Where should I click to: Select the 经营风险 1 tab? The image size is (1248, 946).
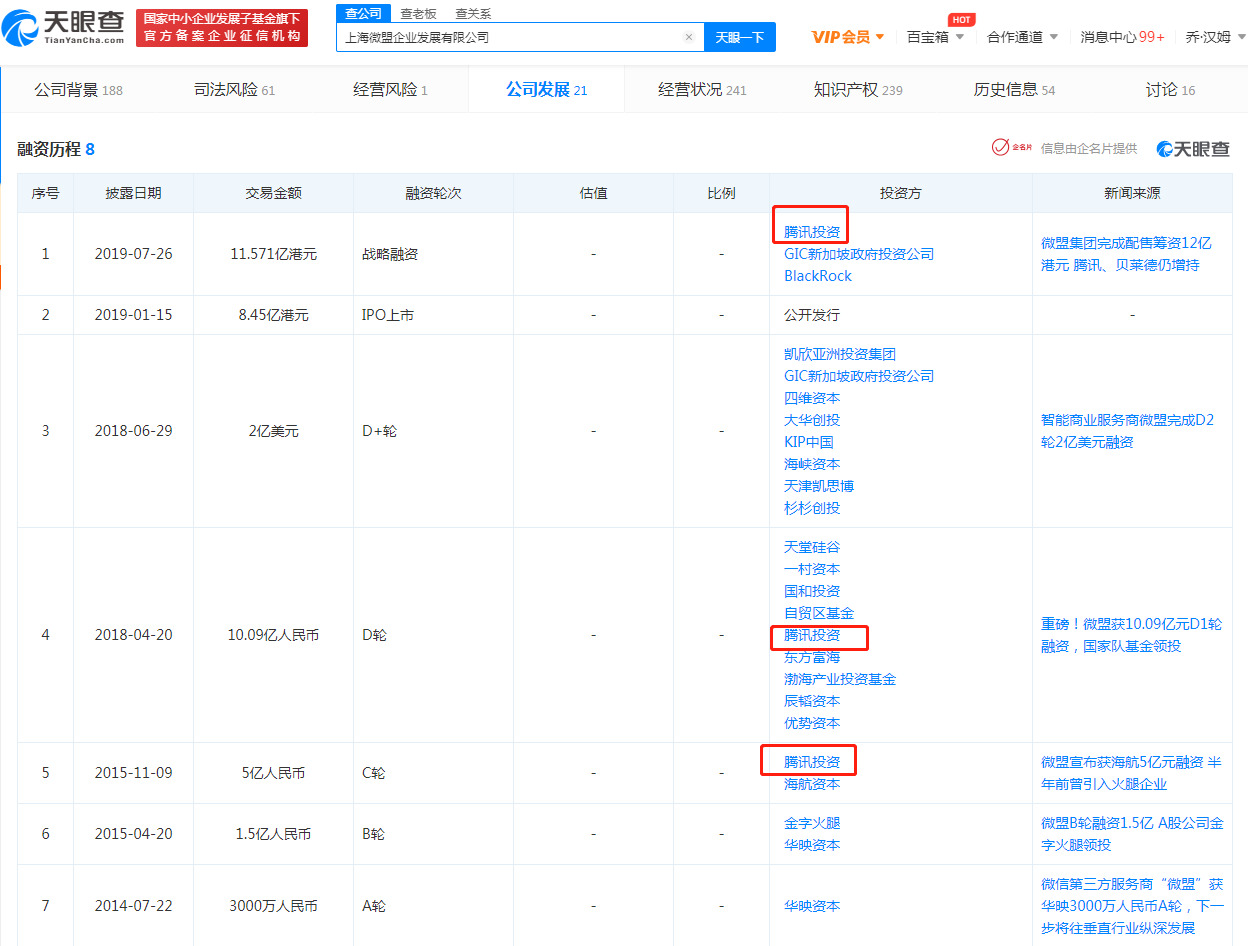coord(390,90)
